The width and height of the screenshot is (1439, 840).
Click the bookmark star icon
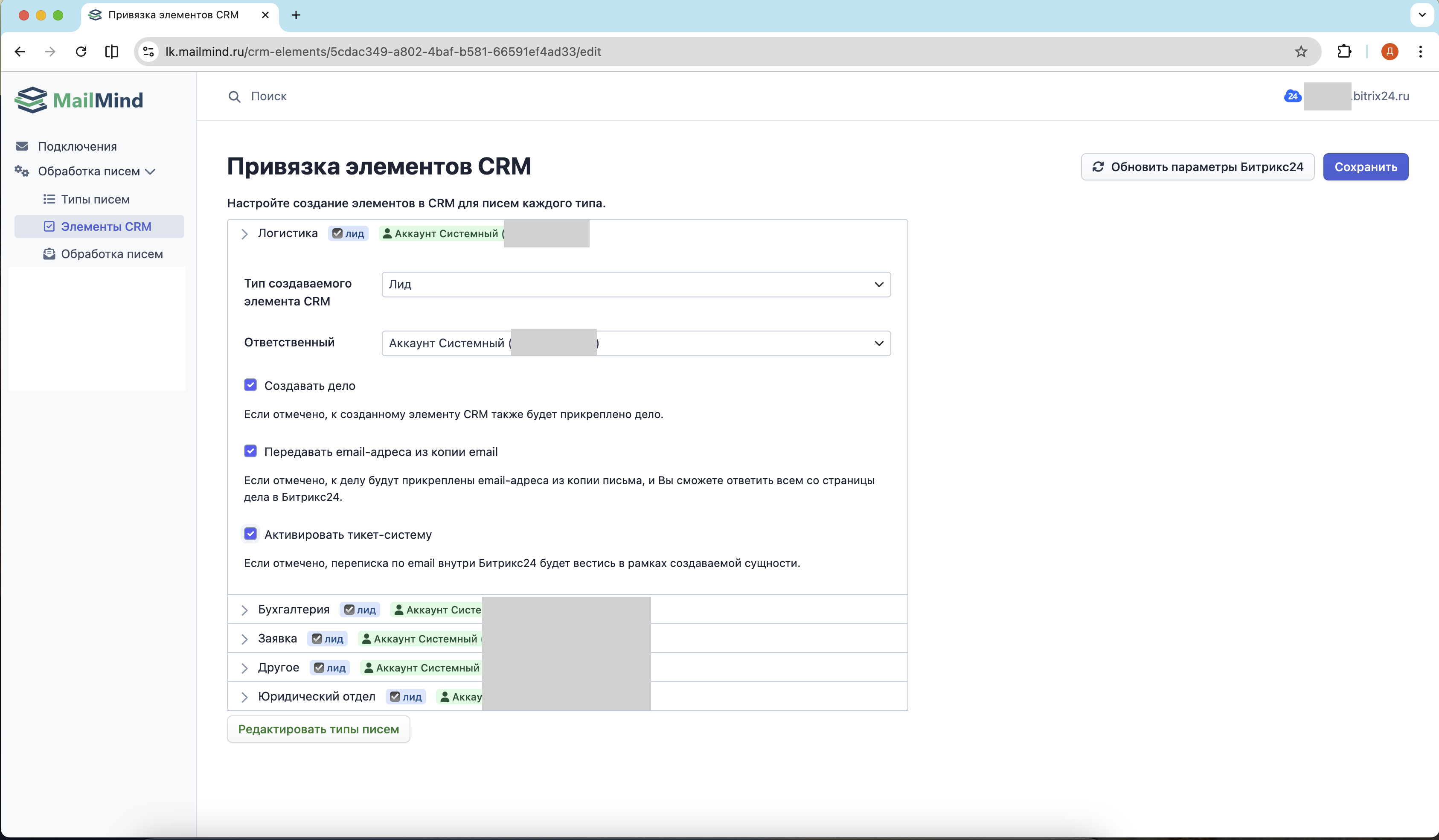(1301, 51)
